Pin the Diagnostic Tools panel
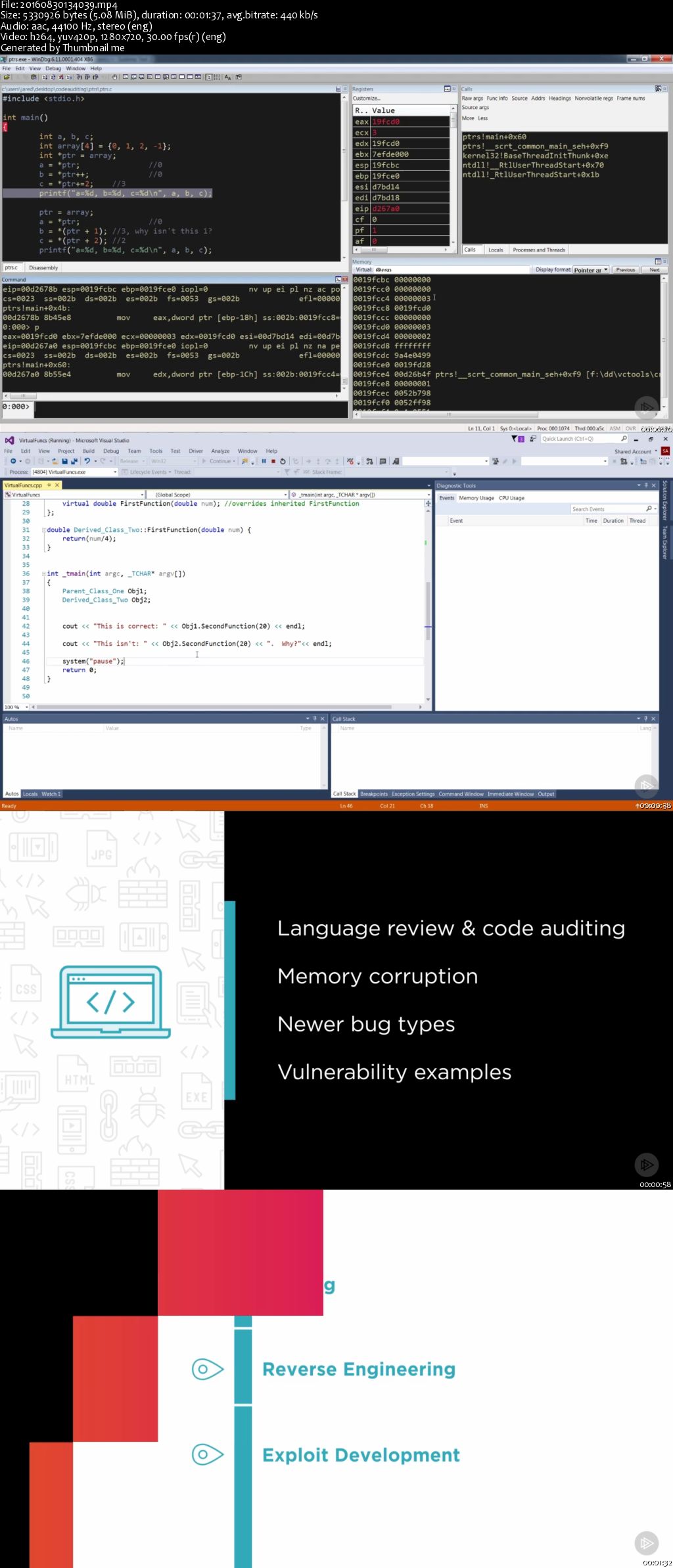 [x=645, y=485]
